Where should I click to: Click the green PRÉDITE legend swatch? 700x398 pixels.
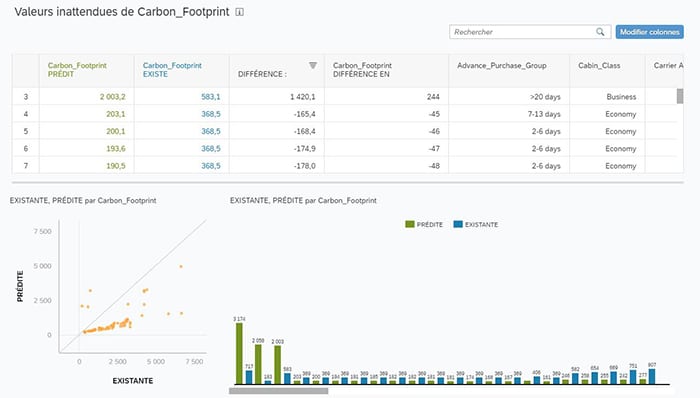(x=410, y=224)
